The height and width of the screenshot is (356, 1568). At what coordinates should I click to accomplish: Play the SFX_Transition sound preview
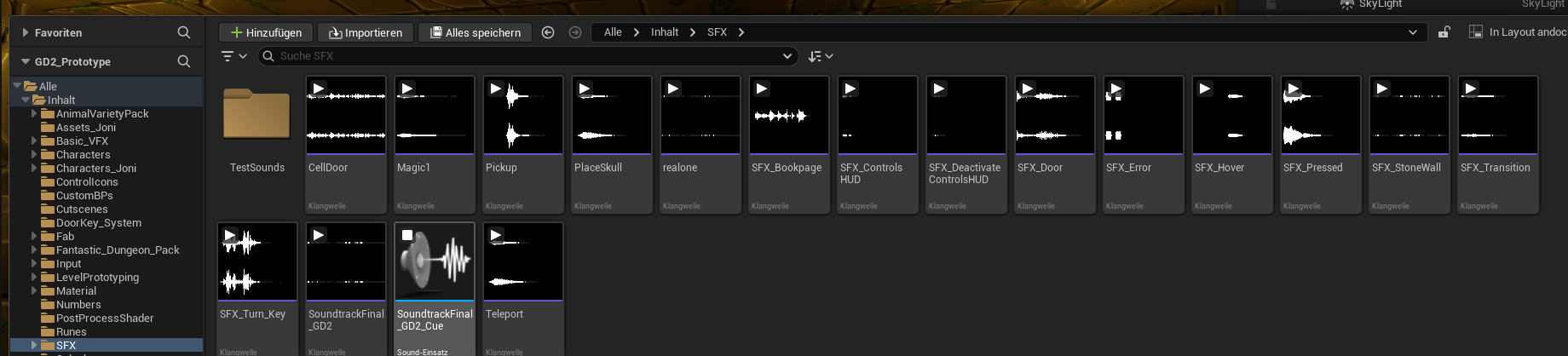coord(1470,89)
